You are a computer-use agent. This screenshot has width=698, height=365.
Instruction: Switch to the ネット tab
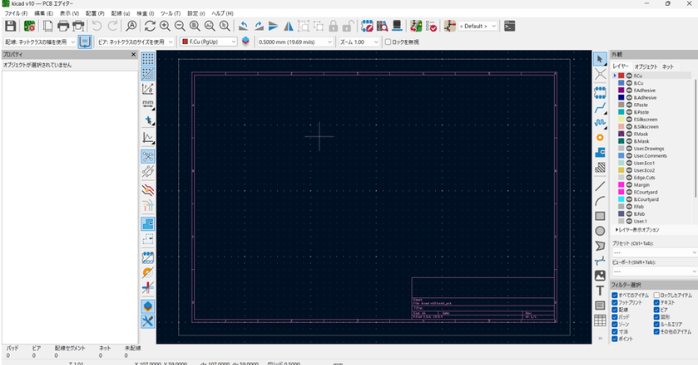[x=668, y=66]
